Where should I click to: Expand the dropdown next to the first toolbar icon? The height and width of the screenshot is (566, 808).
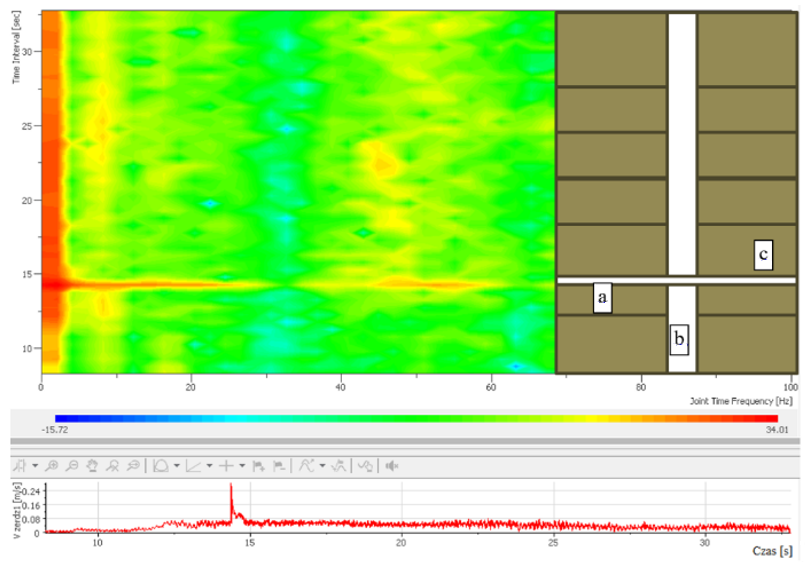click(x=35, y=466)
